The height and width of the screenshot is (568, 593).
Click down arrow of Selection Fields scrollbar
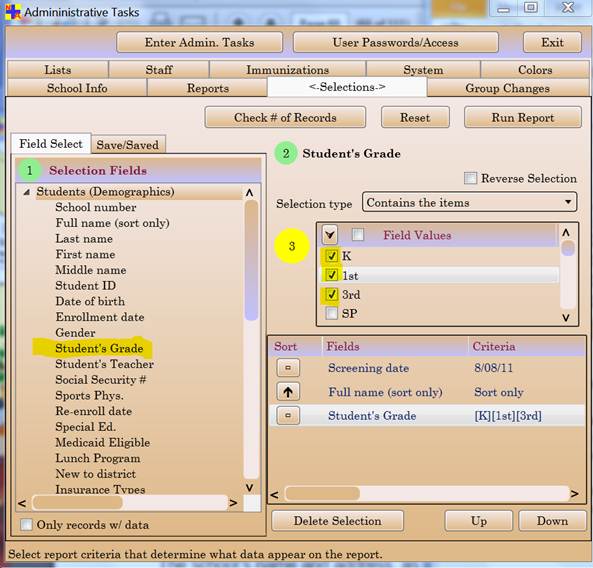[x=250, y=487]
